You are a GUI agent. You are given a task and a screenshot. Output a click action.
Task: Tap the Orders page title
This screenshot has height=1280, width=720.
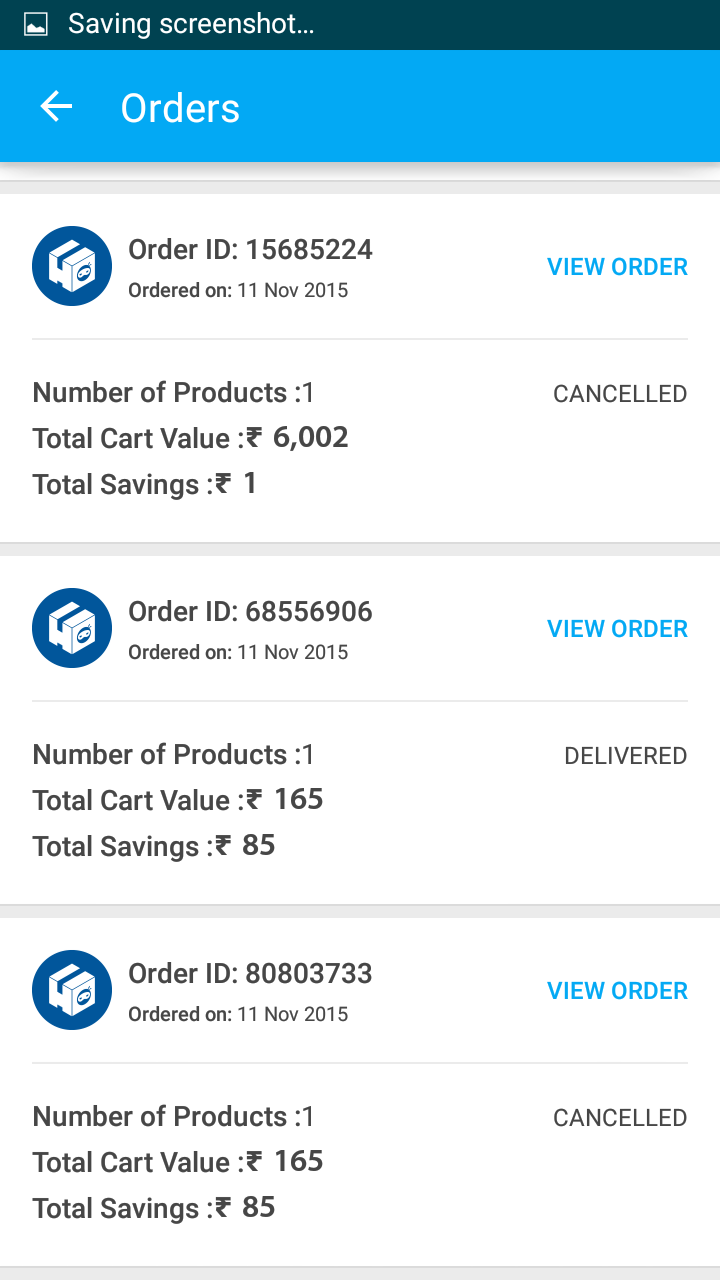click(180, 108)
